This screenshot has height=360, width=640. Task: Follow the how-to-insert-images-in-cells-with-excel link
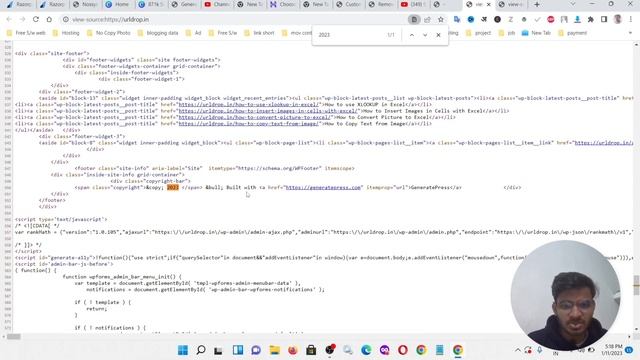coord(268,111)
